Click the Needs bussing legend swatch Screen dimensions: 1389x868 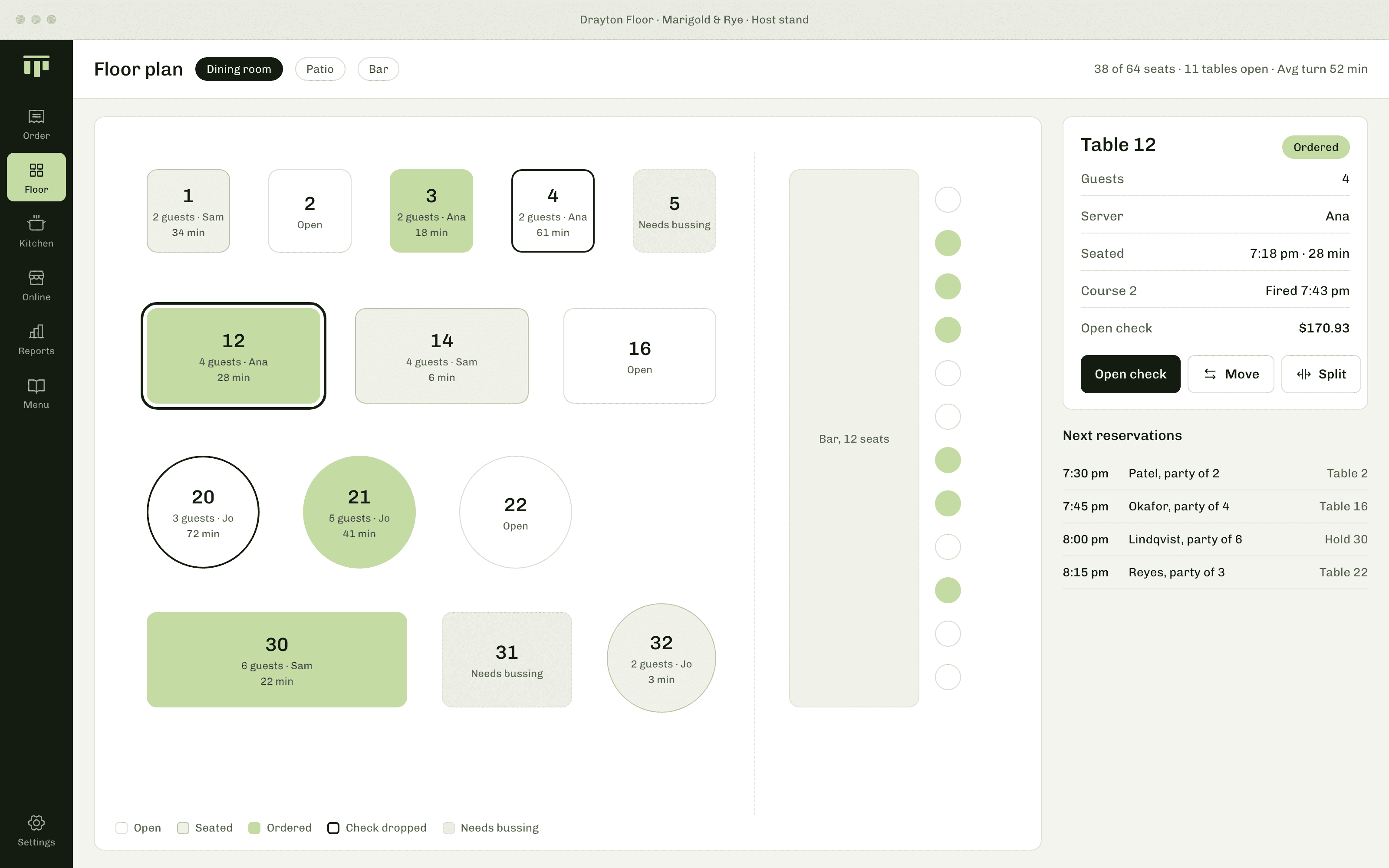[x=448, y=828]
